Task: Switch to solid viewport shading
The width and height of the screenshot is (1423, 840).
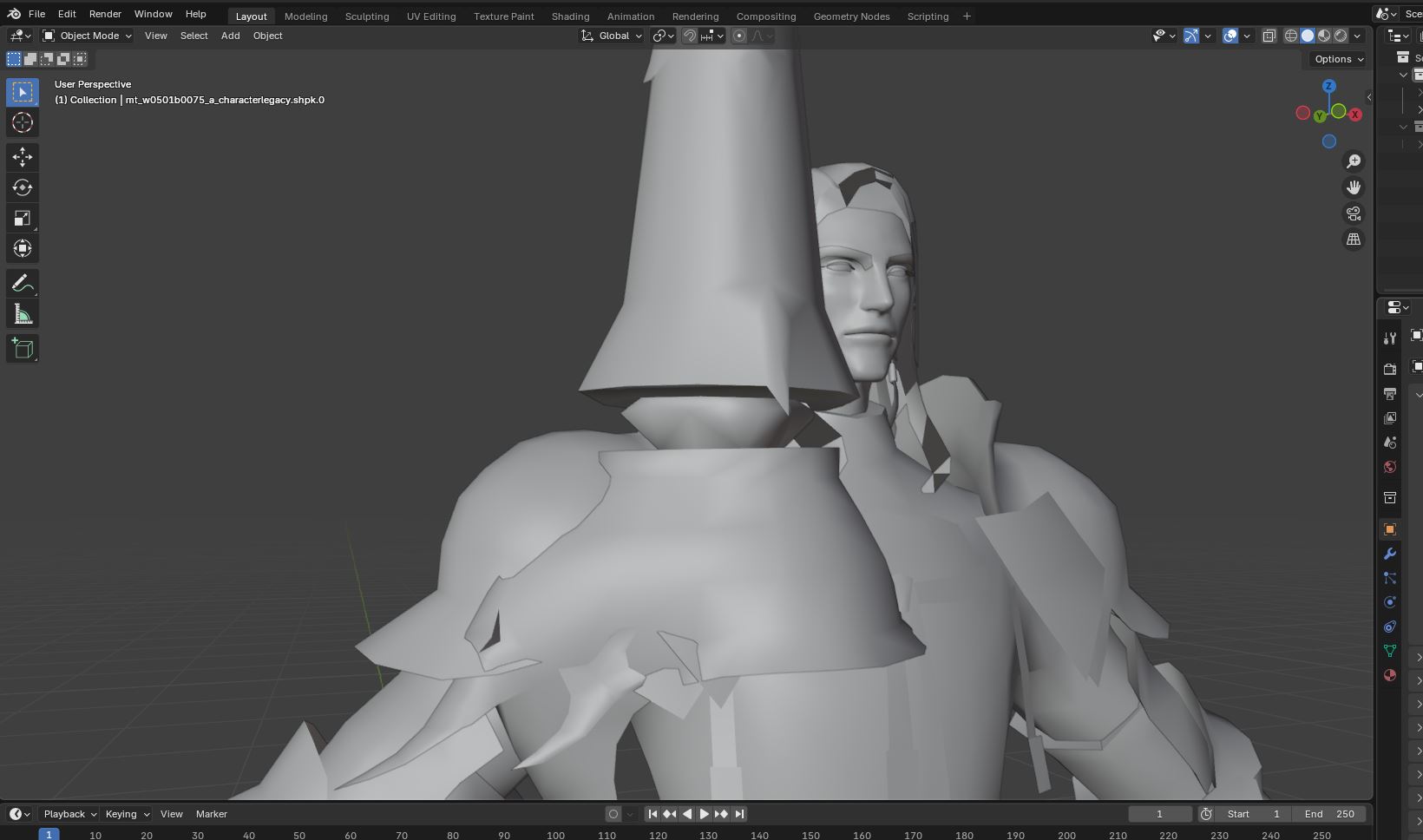Action: click(1308, 36)
